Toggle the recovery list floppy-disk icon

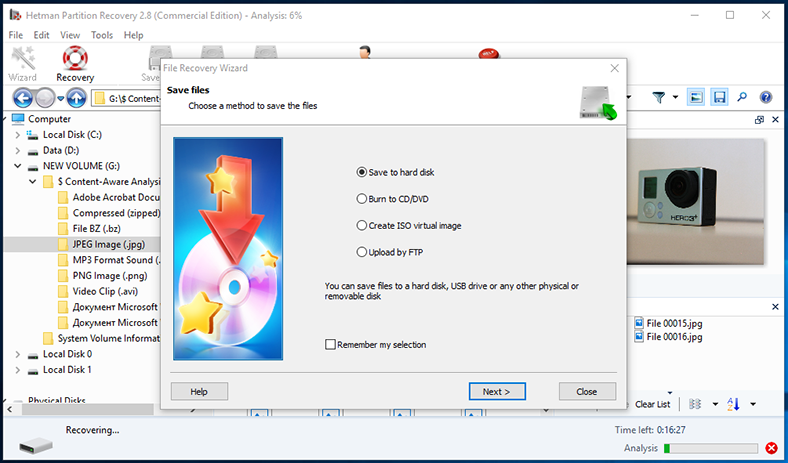click(719, 97)
